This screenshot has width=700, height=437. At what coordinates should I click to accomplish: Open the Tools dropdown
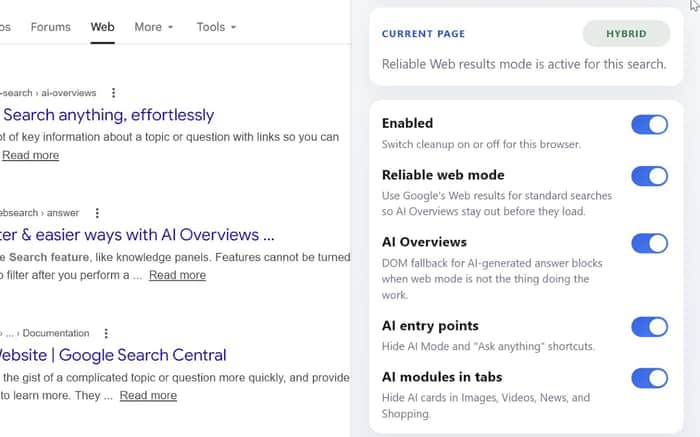(x=216, y=27)
